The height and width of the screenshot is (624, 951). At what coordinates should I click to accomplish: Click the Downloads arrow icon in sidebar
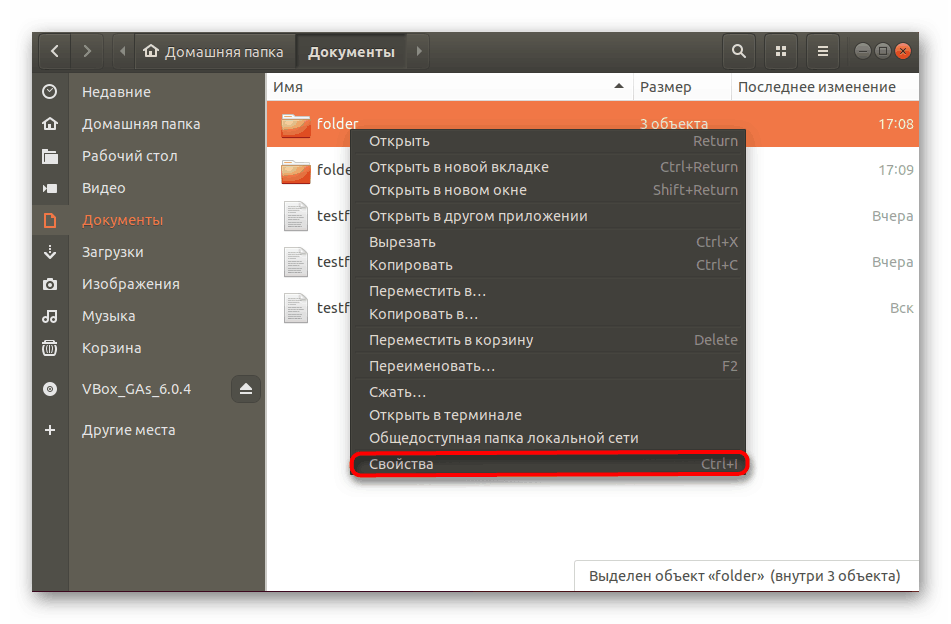click(x=50, y=252)
